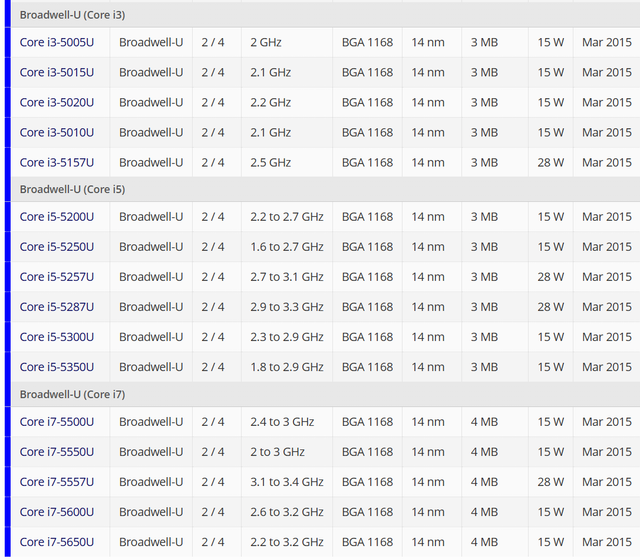
Task: Select the Broadwell-U (Core i5) group header
Action: [326, 189]
